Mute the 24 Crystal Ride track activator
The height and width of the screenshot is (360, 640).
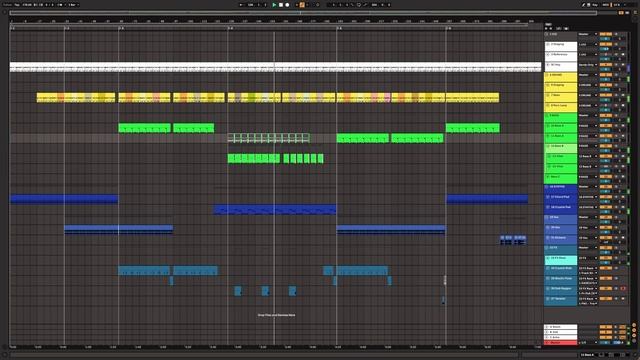pos(606,268)
